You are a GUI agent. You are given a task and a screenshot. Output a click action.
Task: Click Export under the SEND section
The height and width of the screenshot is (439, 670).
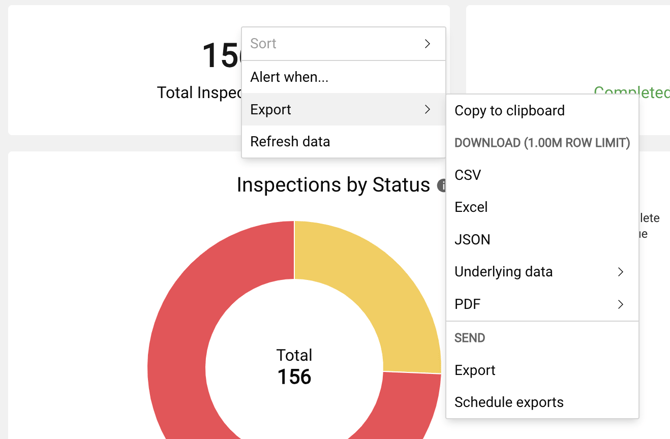point(542,370)
